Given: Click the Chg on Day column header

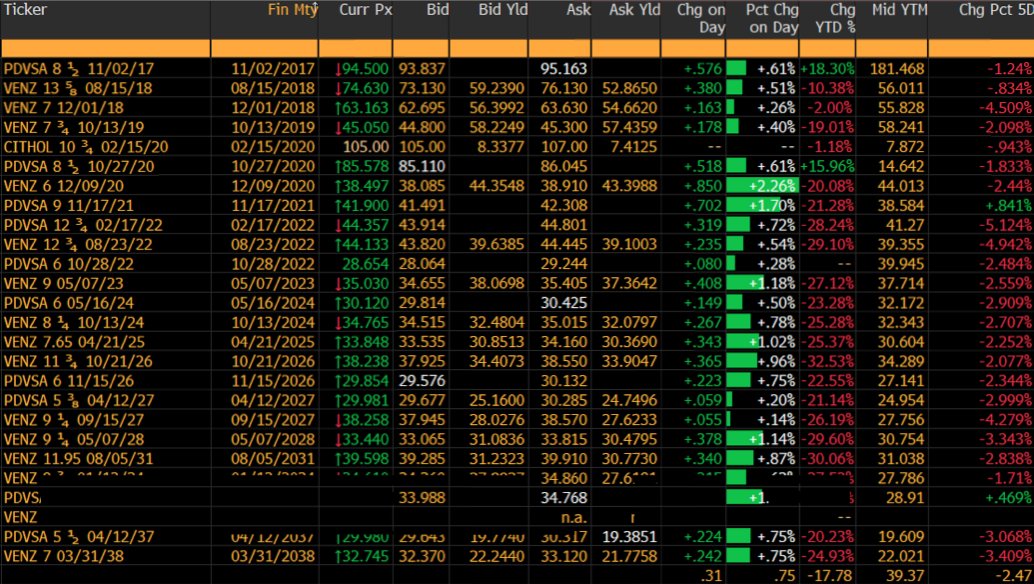Looking at the screenshot, I should pos(701,18).
